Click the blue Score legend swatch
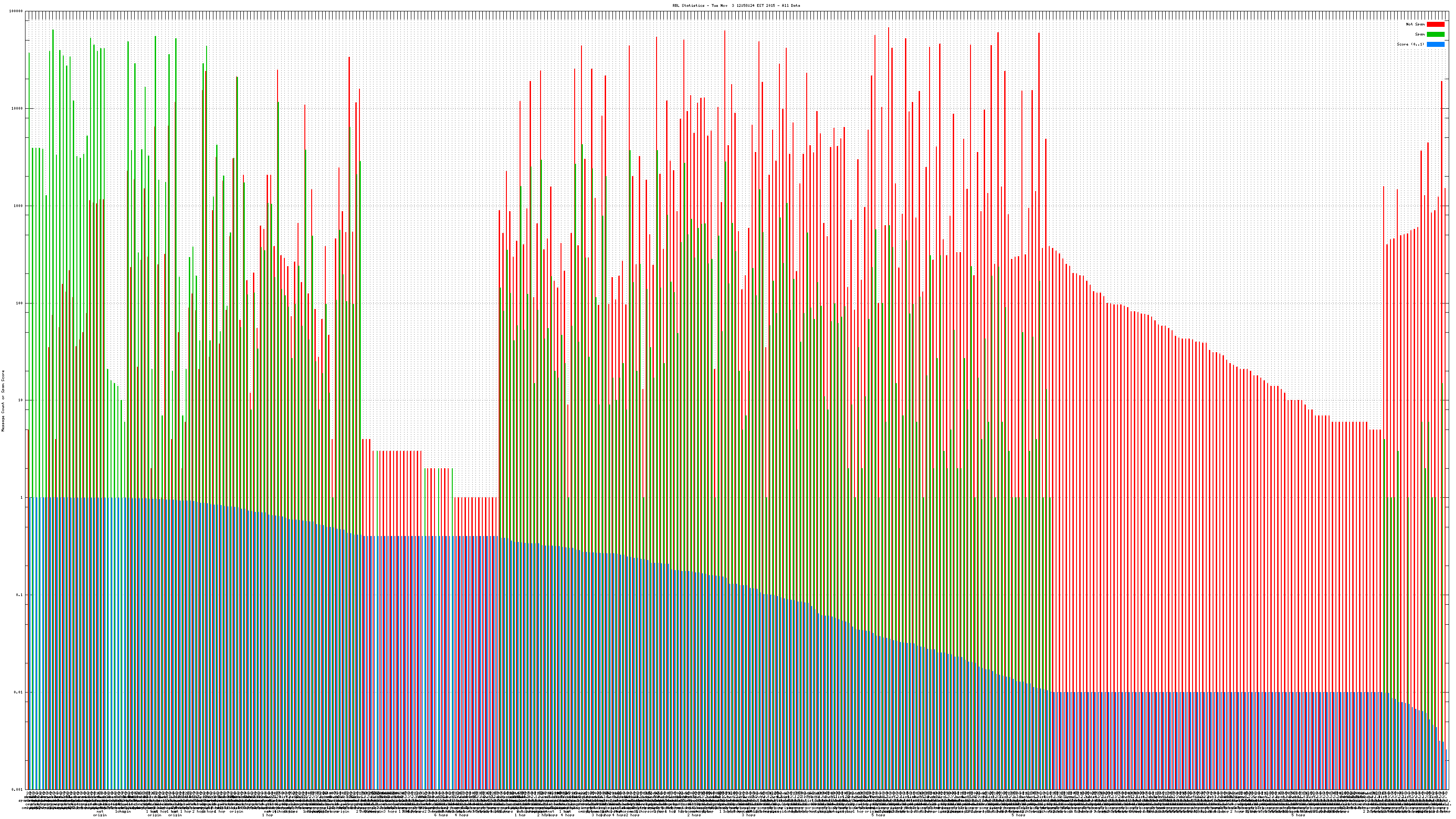Image resolution: width=1456 pixels, height=819 pixels. coord(1435,44)
